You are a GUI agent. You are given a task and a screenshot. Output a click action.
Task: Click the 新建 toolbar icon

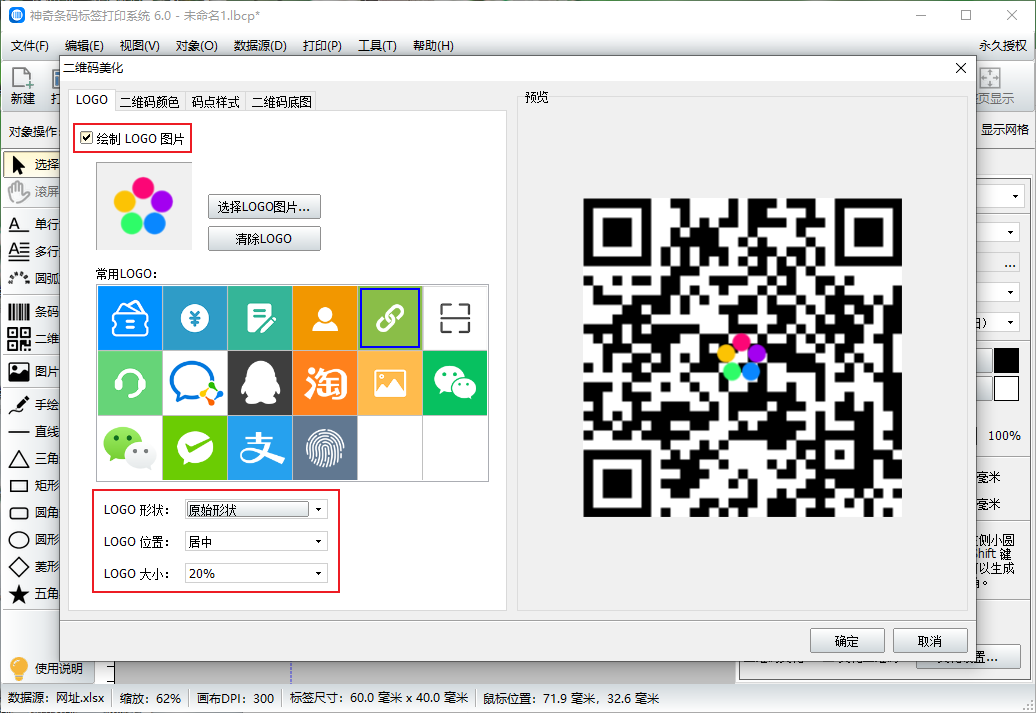[x=22, y=86]
